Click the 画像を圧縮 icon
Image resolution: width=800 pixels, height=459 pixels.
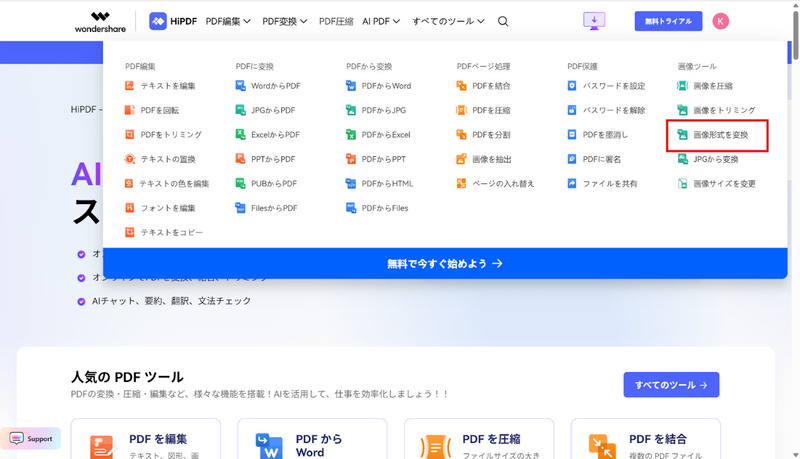(683, 86)
